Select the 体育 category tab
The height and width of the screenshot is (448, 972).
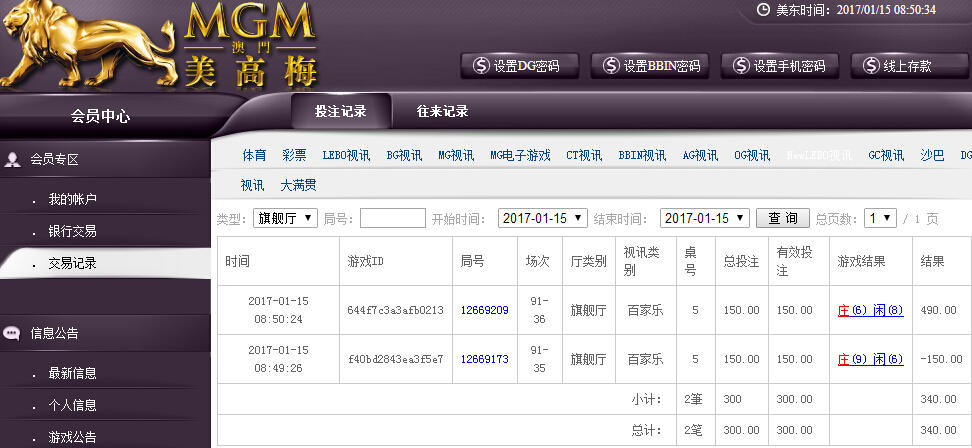pos(254,156)
